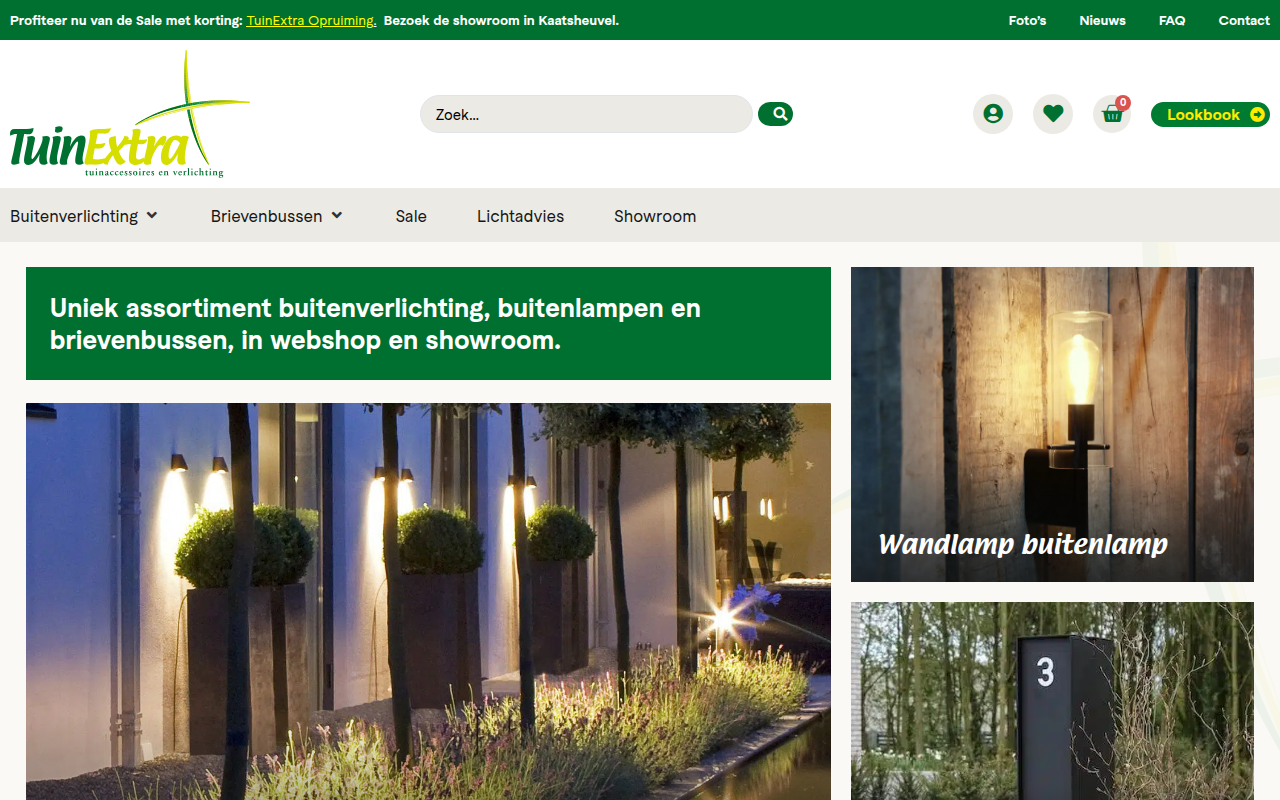Open the Foto's link in top bar
This screenshot has width=1280, height=800.
coord(1027,20)
